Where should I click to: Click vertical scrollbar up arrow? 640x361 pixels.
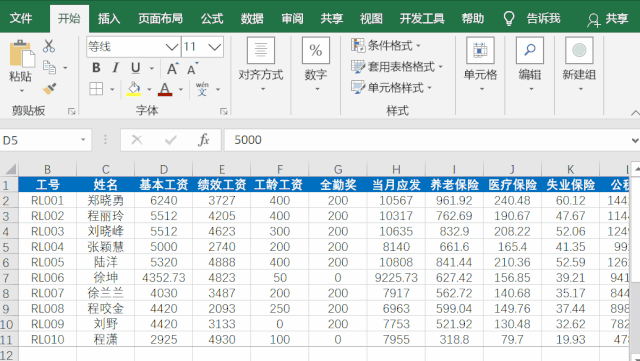point(636,169)
